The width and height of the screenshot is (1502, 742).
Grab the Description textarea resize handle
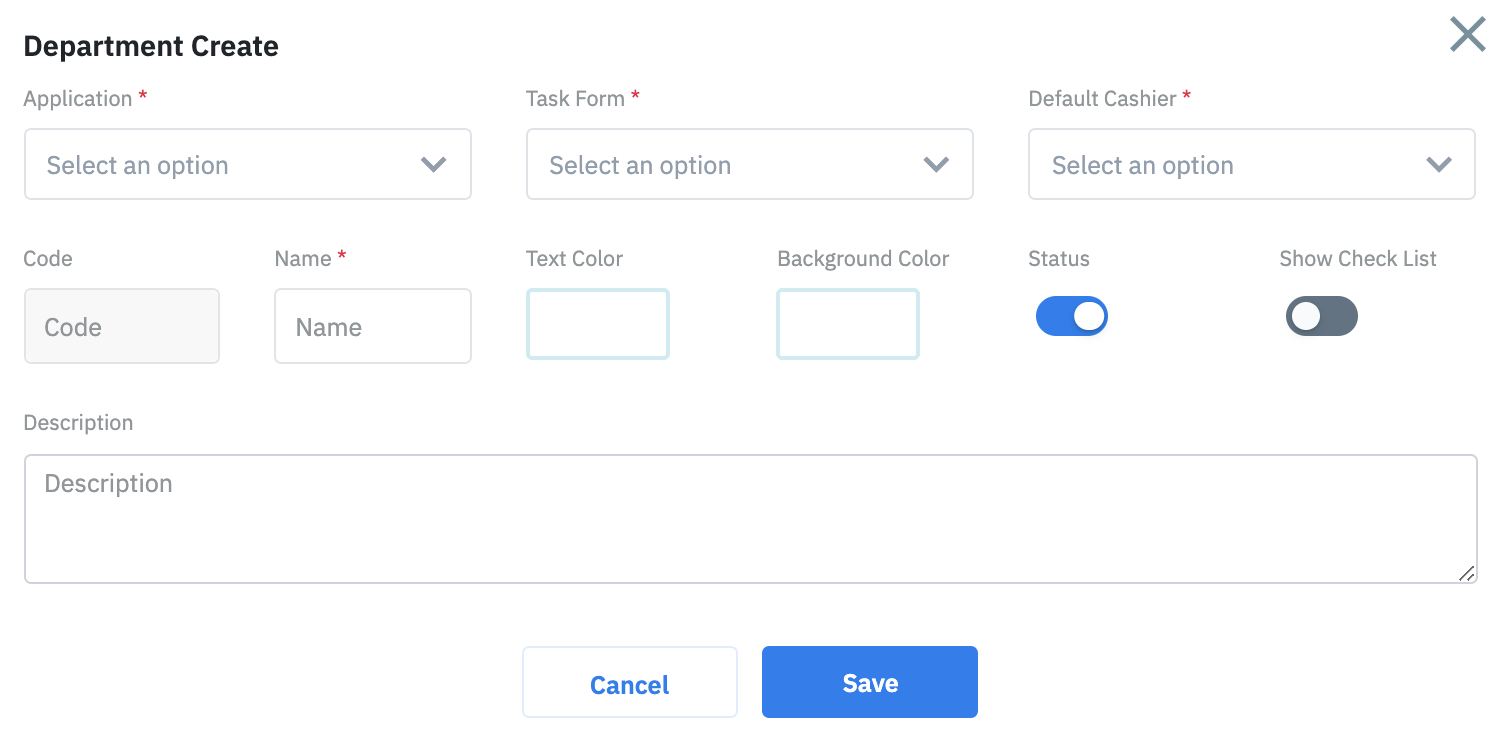[x=1466, y=573]
